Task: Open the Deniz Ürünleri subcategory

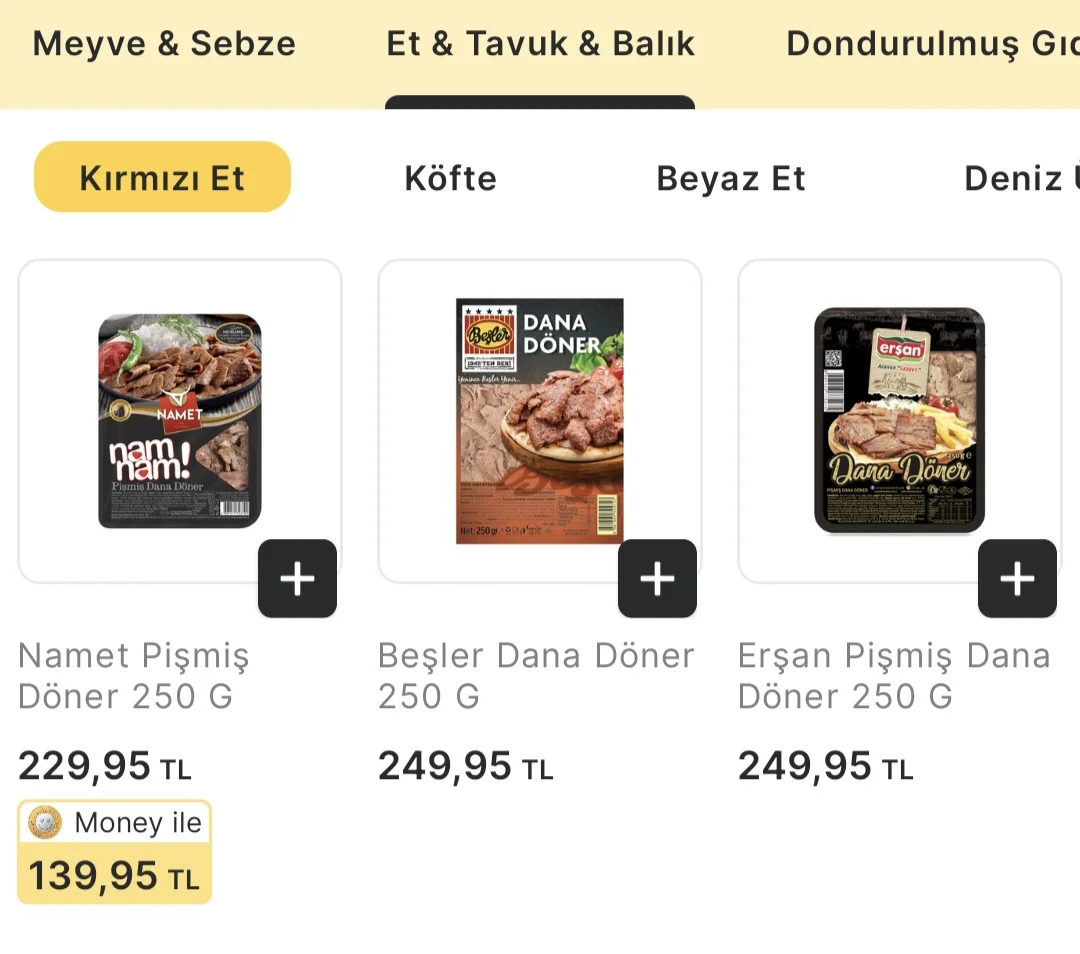Action: point(1020,178)
